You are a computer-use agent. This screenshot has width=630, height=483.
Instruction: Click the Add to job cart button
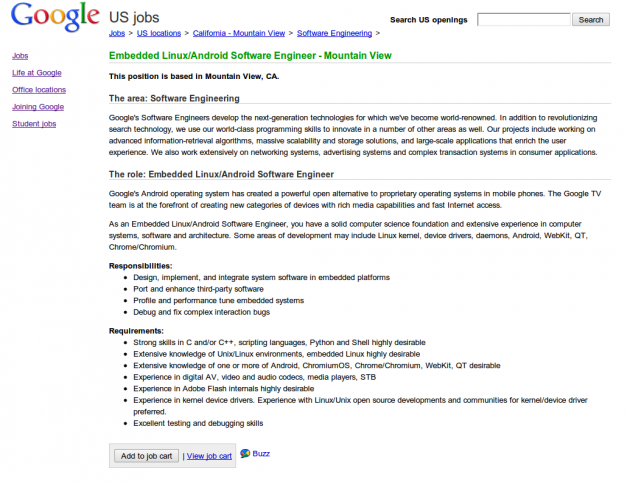point(147,456)
